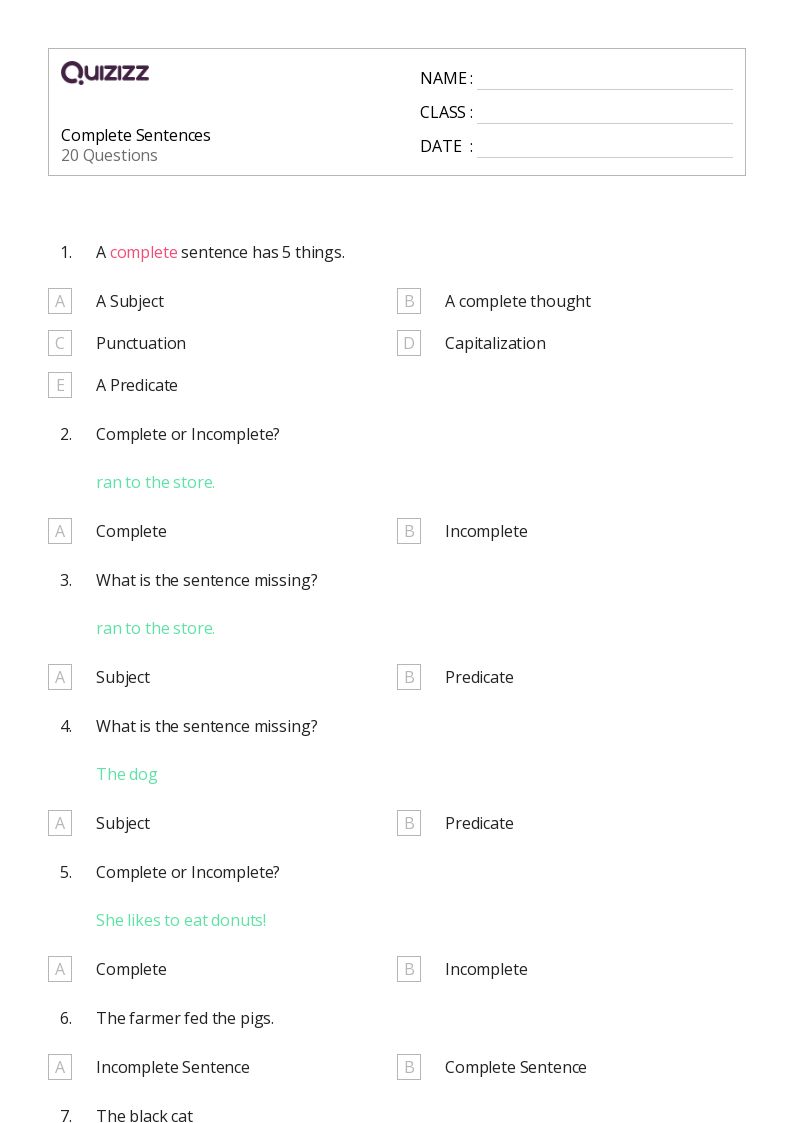
Task: Choose 'Subject' box A in question 3
Action: [60, 677]
